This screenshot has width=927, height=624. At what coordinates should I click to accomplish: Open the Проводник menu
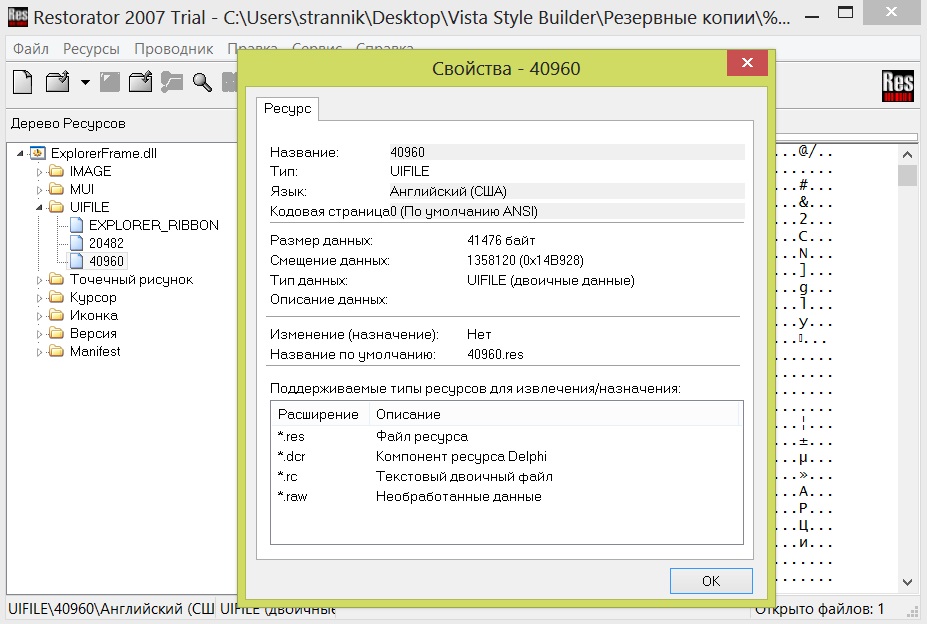tap(173, 49)
